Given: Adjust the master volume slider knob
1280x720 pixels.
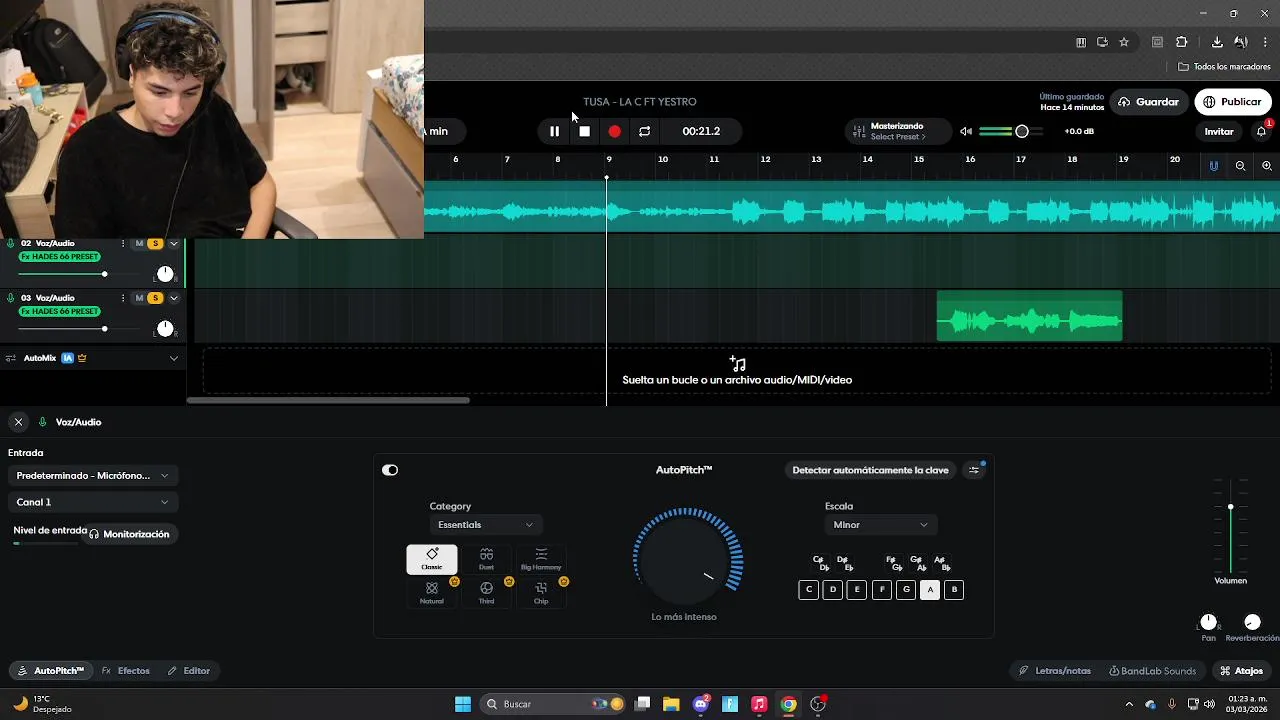Looking at the screenshot, I should [x=1021, y=131].
